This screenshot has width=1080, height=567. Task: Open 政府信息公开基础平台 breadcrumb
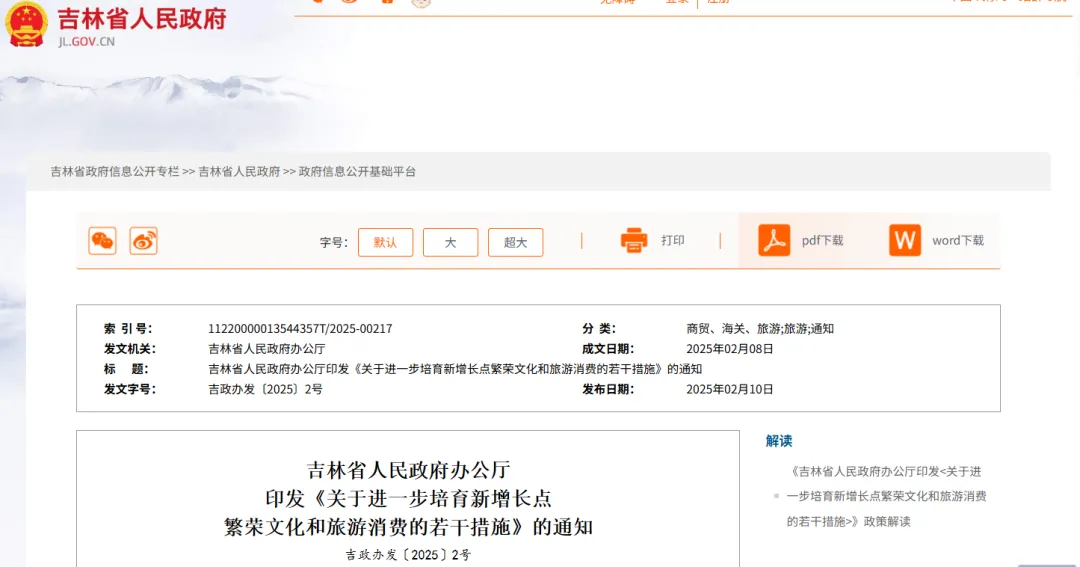click(x=357, y=172)
